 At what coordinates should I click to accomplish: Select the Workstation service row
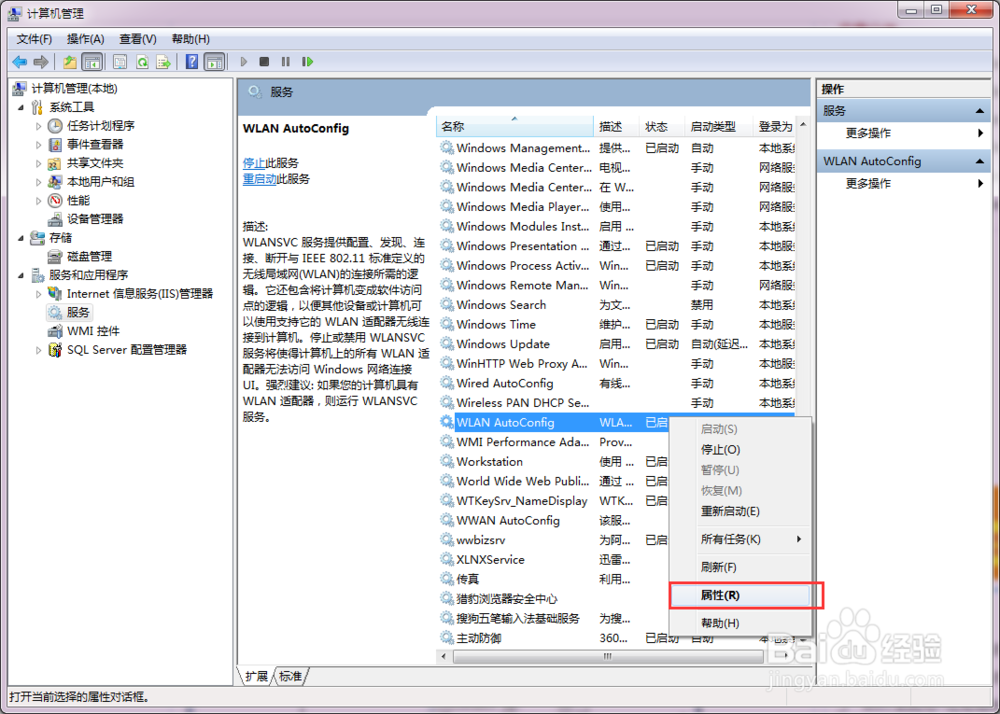[x=553, y=462]
